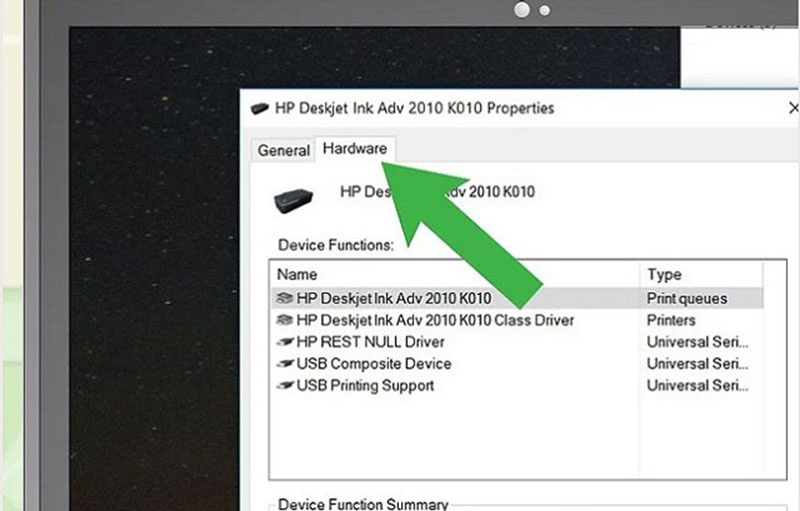Viewport: 800px width, 511px height.
Task: Click Universal Seri... cell for USB Printing Support
Action: [697, 386]
